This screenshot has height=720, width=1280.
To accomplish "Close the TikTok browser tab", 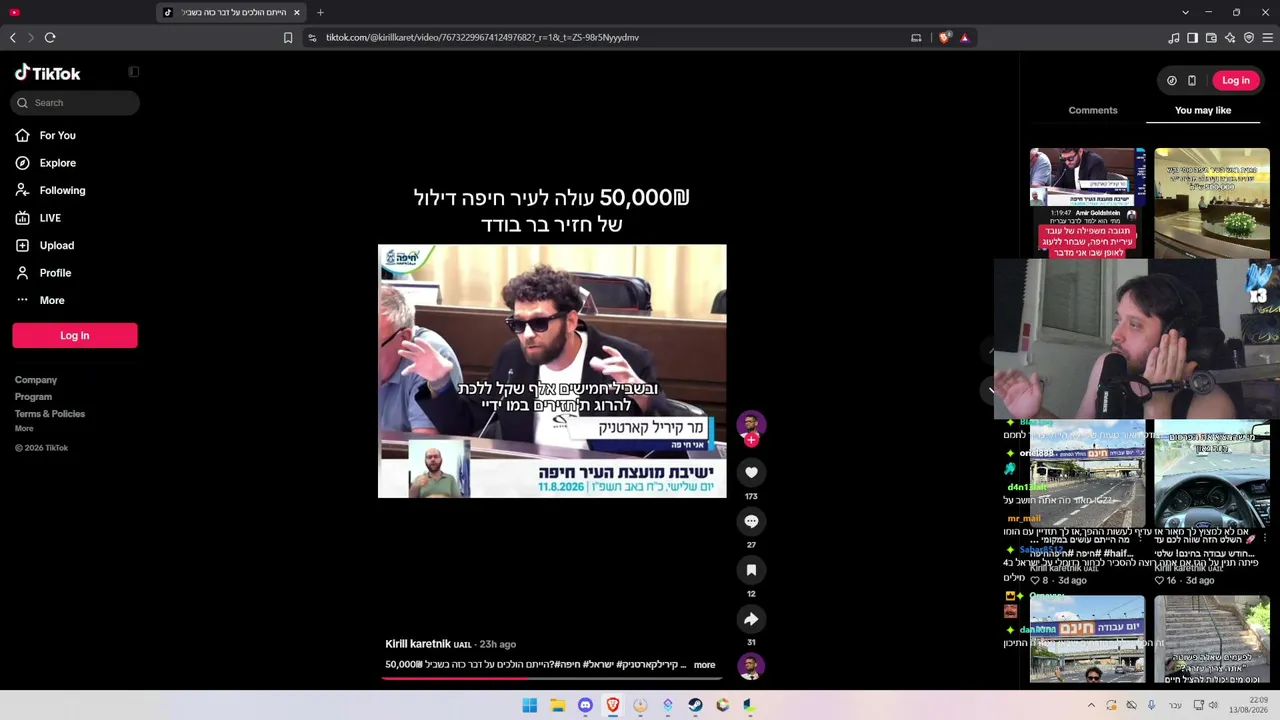I will coord(296,12).
